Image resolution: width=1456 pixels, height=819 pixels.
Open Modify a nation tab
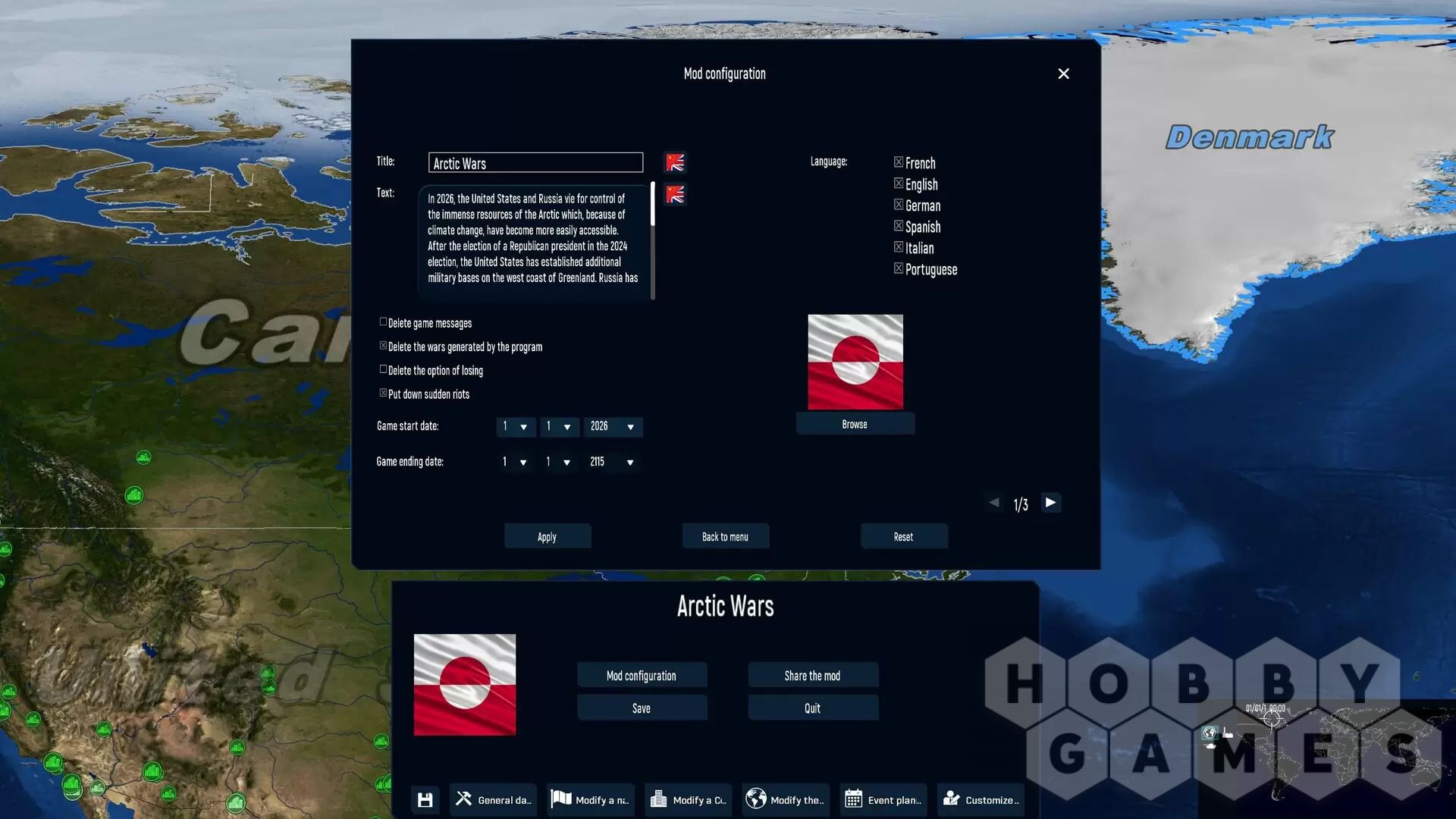pos(590,799)
